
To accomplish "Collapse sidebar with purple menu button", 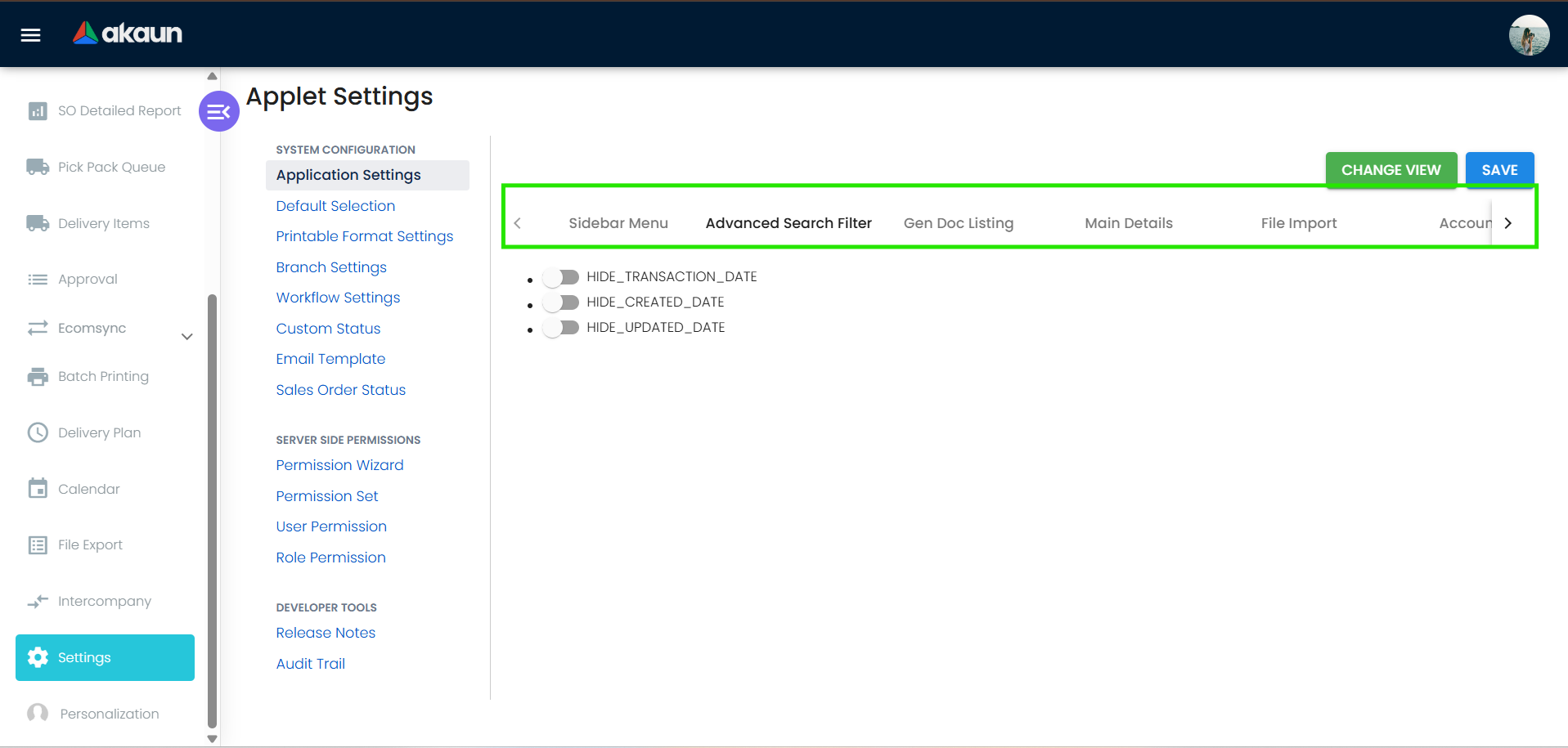I will pos(218,111).
